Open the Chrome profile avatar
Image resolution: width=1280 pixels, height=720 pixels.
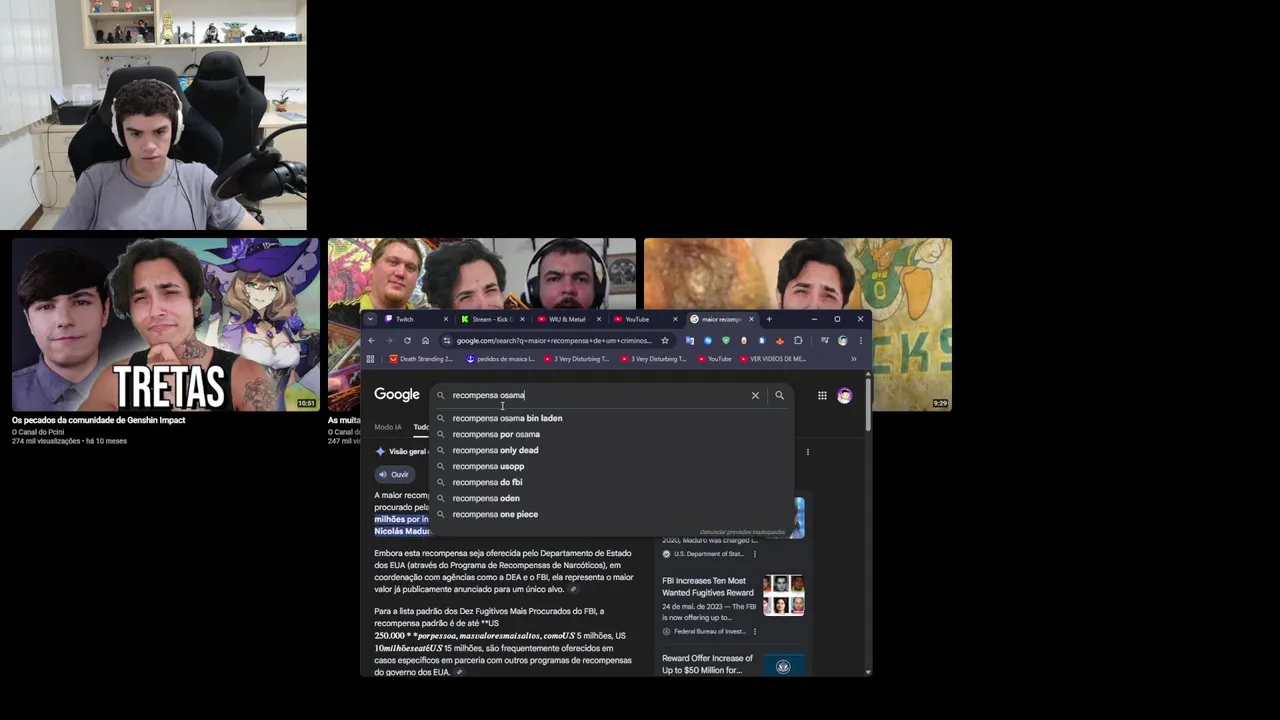843,340
